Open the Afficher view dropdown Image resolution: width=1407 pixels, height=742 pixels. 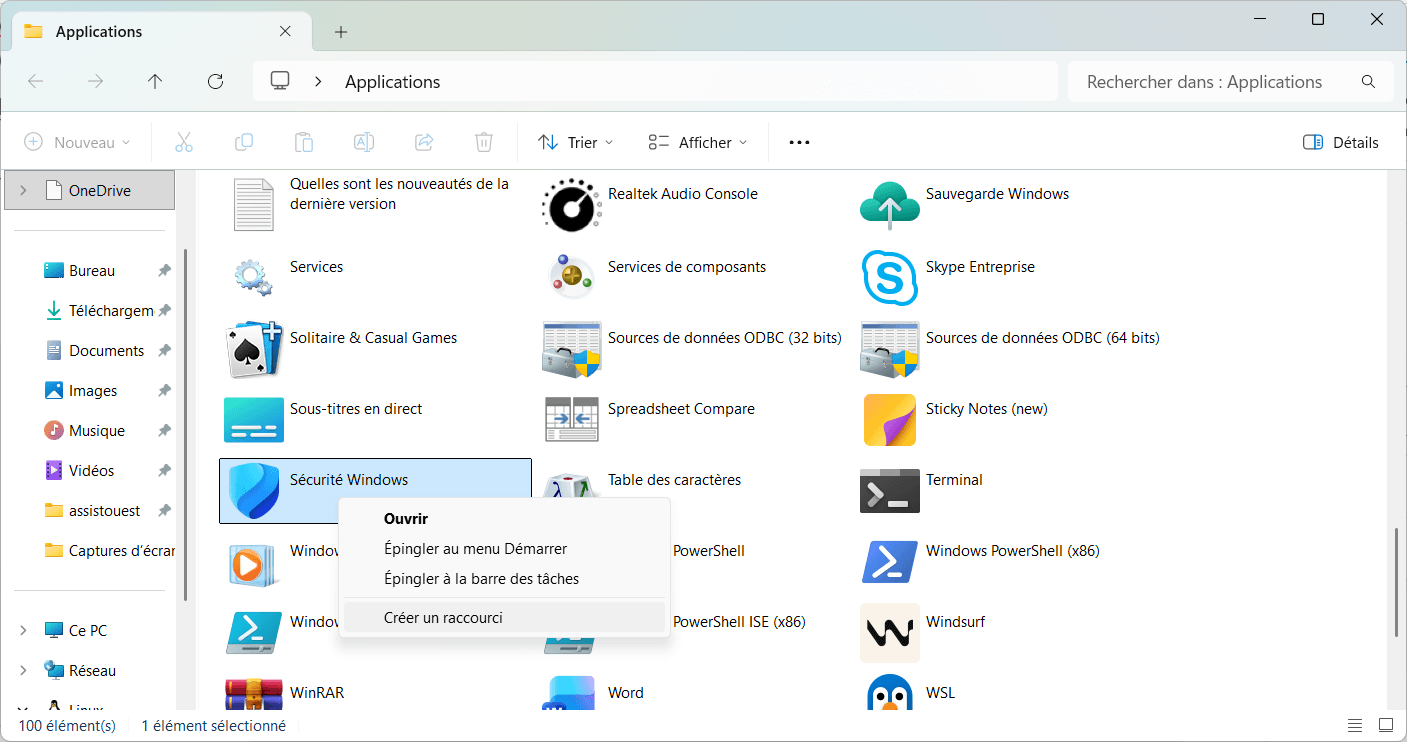[698, 142]
